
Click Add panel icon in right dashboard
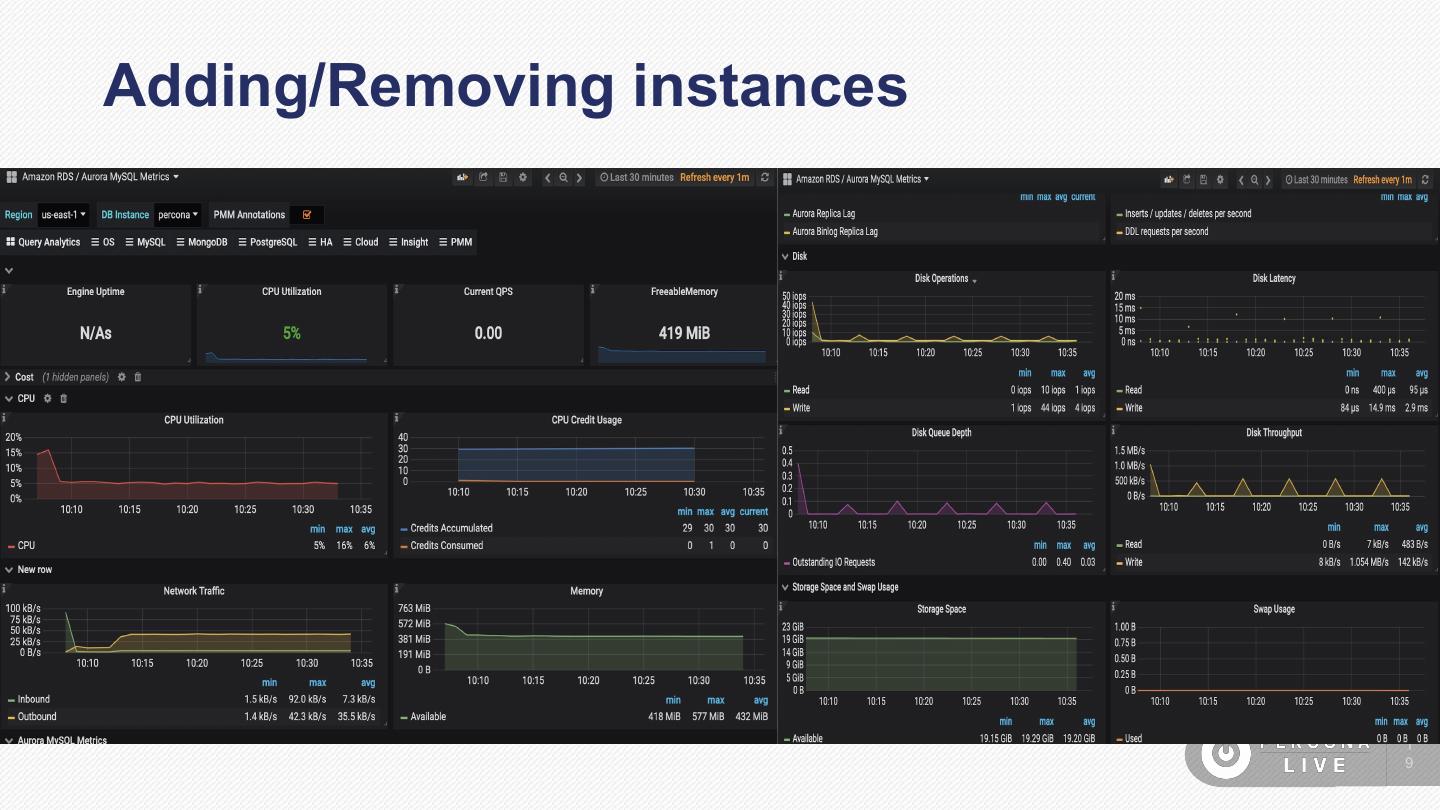pos(1168,180)
